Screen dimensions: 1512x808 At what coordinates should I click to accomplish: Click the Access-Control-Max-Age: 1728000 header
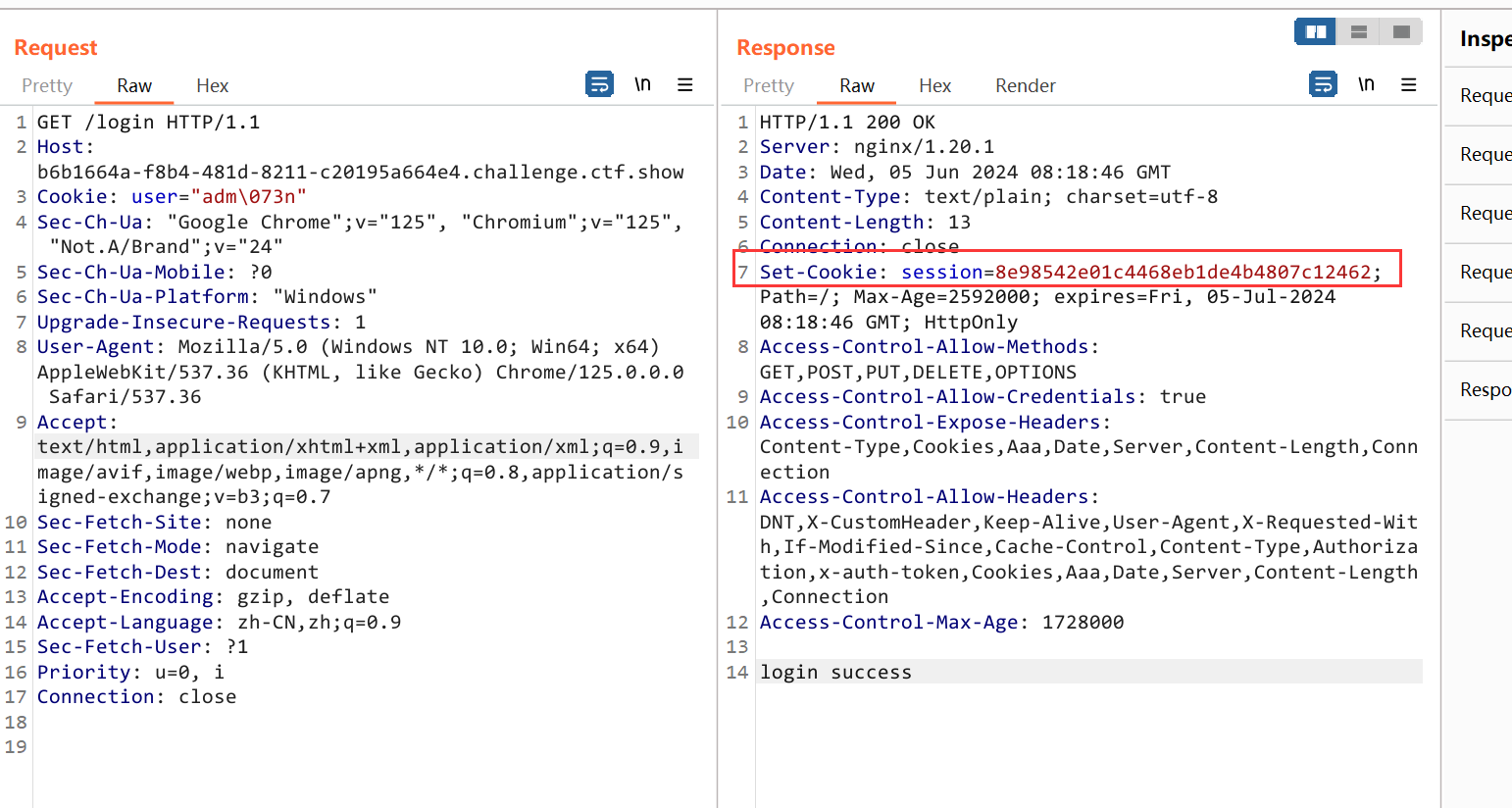click(x=942, y=623)
